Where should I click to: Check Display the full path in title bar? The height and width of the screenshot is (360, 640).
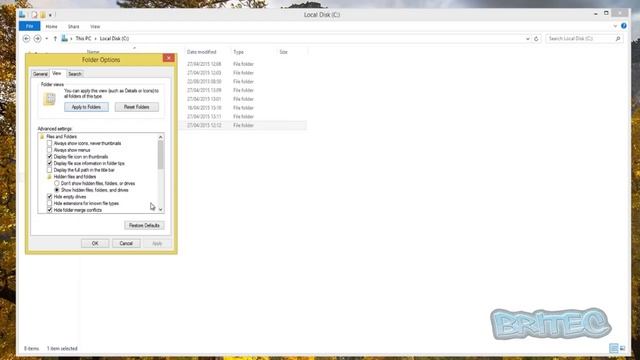tap(49, 170)
